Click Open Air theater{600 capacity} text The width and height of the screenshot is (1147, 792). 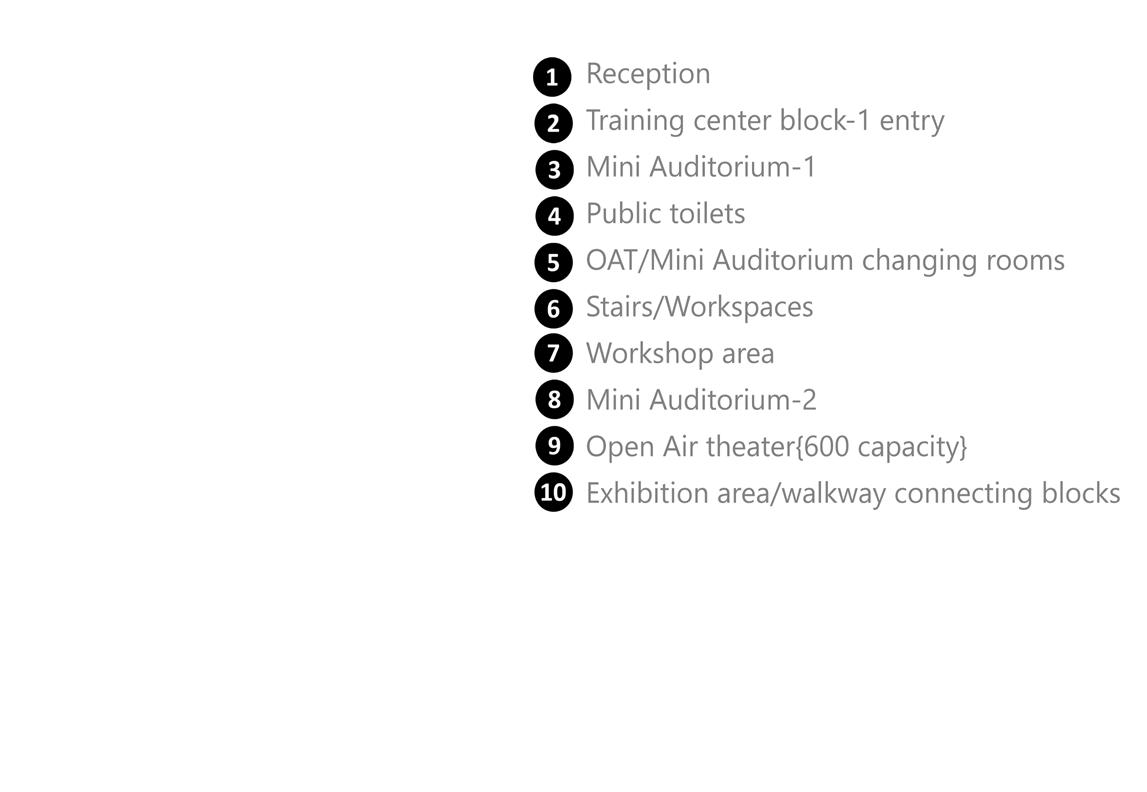[x=776, y=447]
